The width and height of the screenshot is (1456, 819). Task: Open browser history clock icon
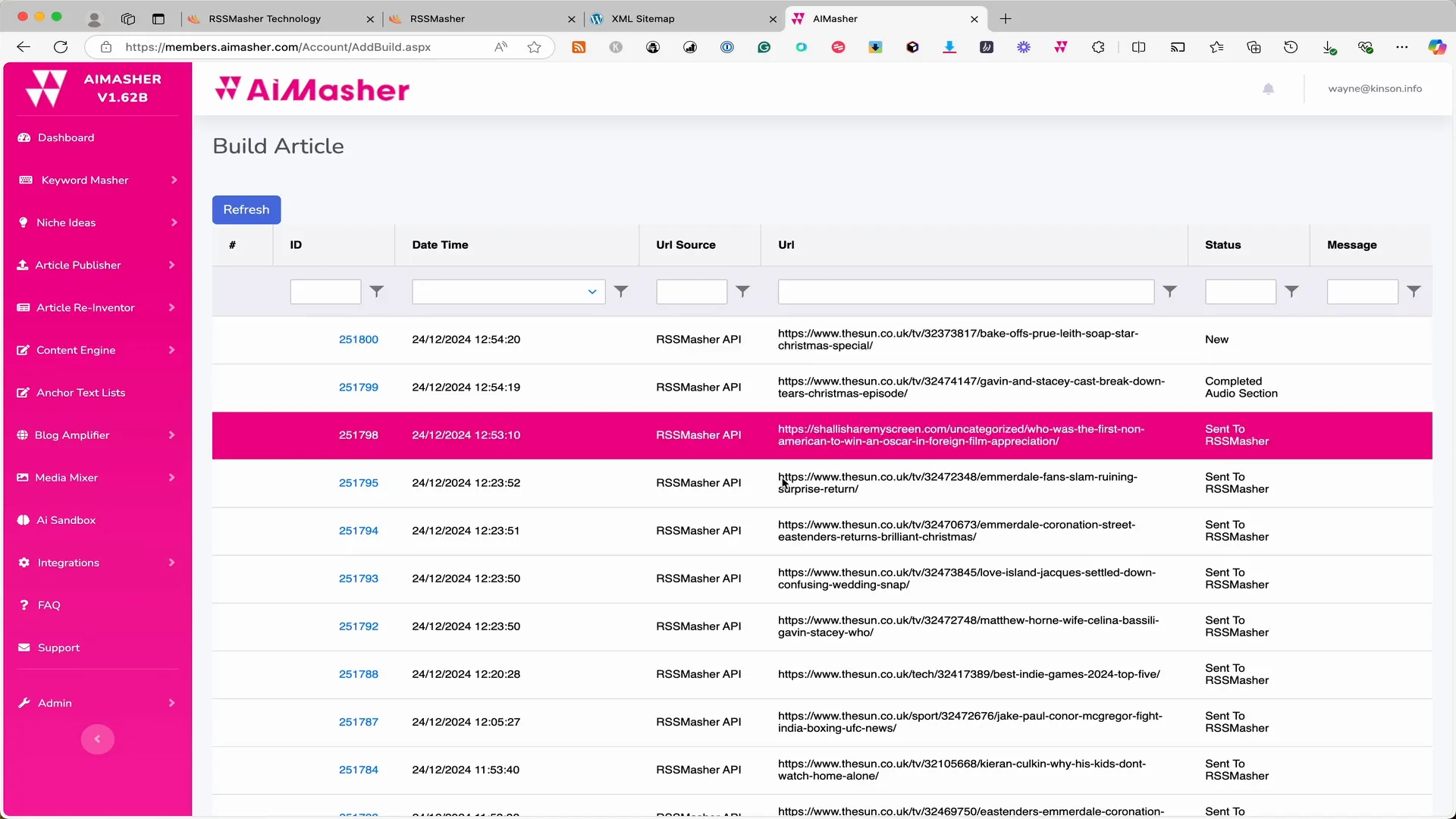click(x=1291, y=47)
